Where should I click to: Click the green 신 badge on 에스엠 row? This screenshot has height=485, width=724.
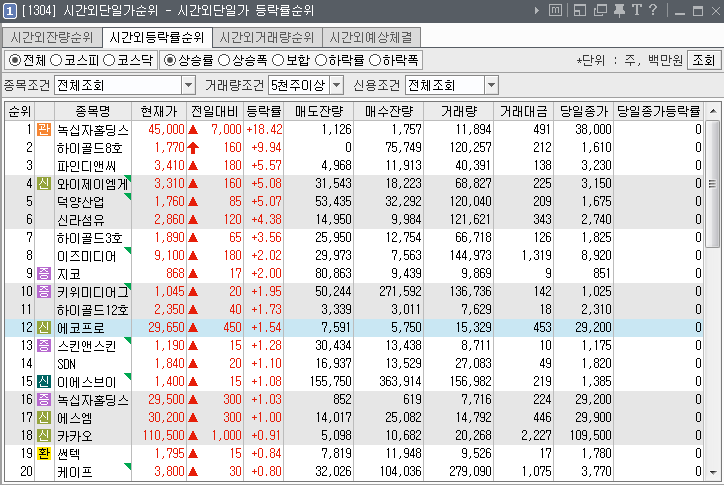click(x=44, y=418)
